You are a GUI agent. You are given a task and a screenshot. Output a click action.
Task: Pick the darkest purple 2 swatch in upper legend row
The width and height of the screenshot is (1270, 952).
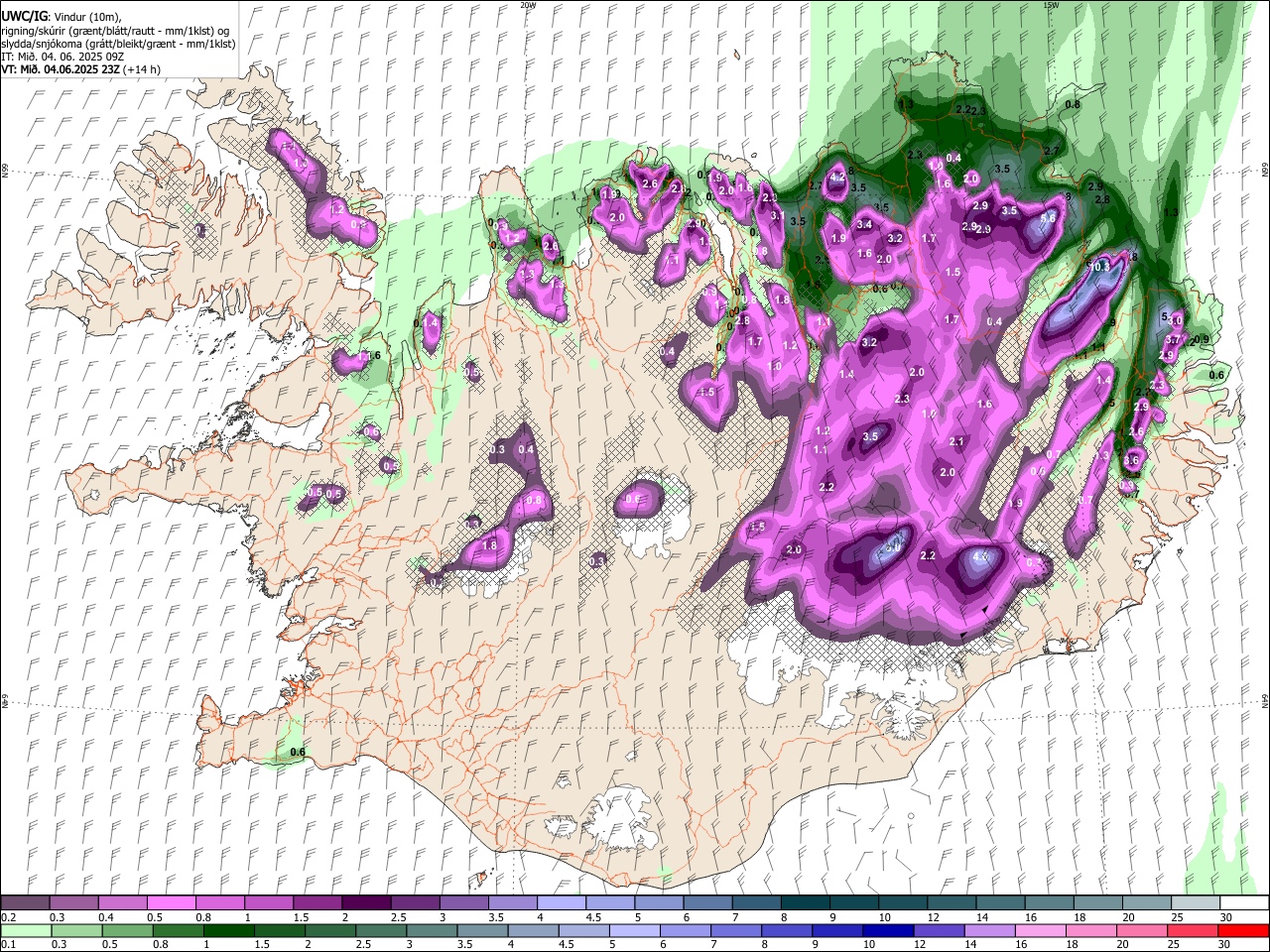coord(366,903)
